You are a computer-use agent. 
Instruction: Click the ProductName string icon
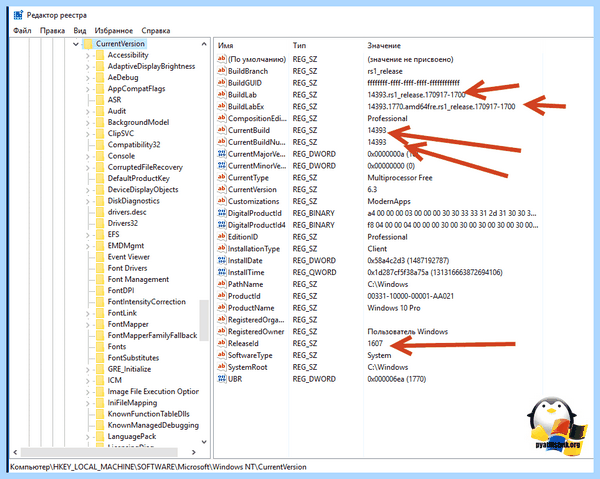point(222,308)
